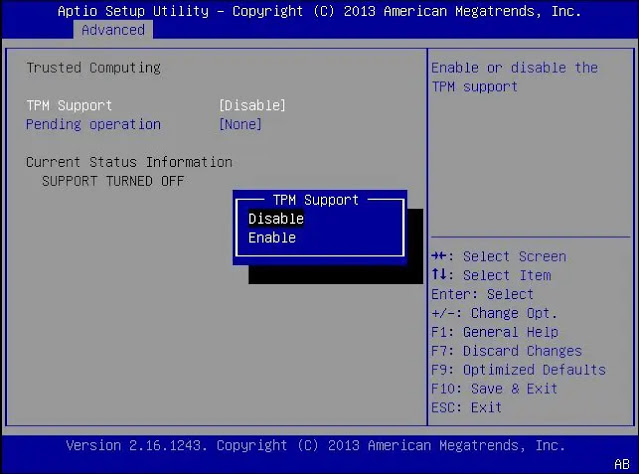Click the Aptio Setup Utility title text

(319, 11)
